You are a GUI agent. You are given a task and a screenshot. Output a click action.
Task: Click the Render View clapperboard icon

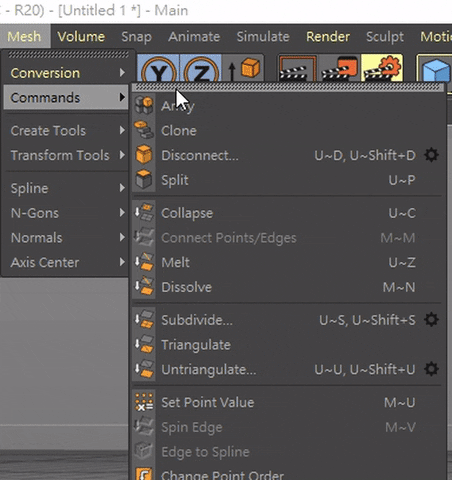(297, 69)
